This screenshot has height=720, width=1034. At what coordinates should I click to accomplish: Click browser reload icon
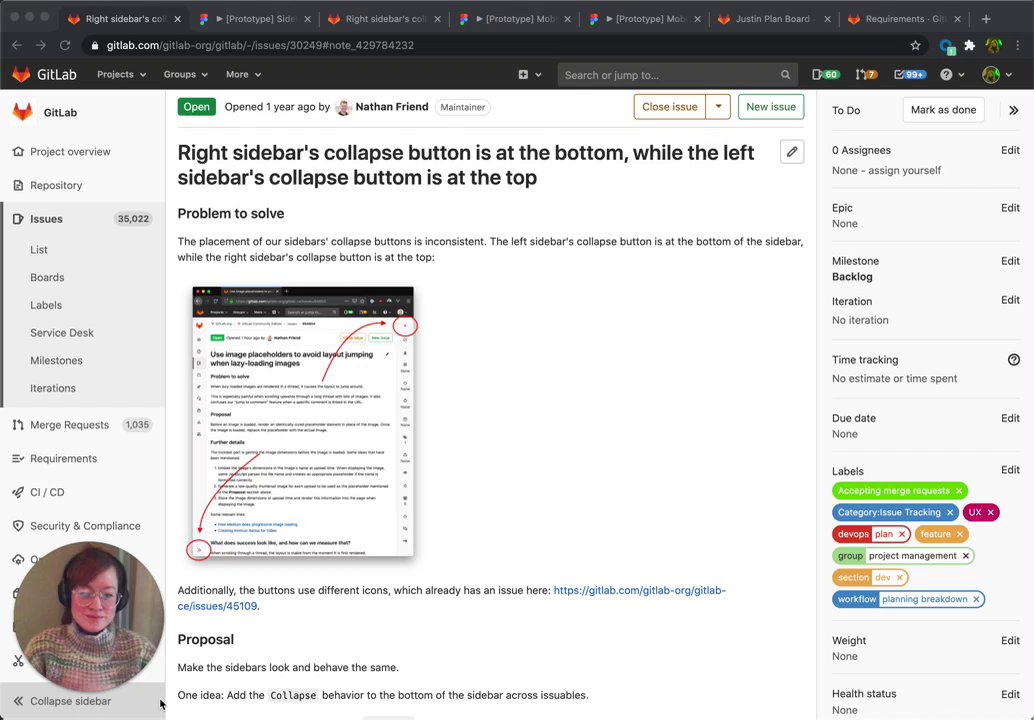[65, 45]
